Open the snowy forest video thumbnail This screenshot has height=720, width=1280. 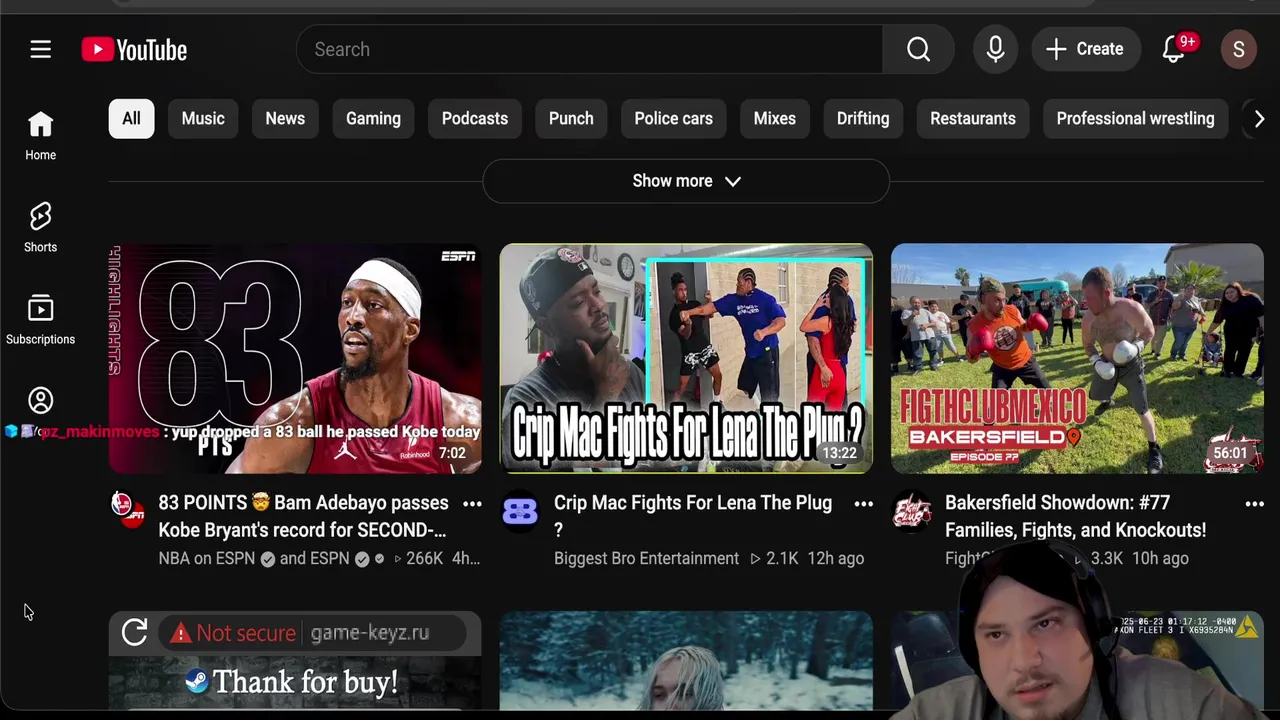pos(686,661)
